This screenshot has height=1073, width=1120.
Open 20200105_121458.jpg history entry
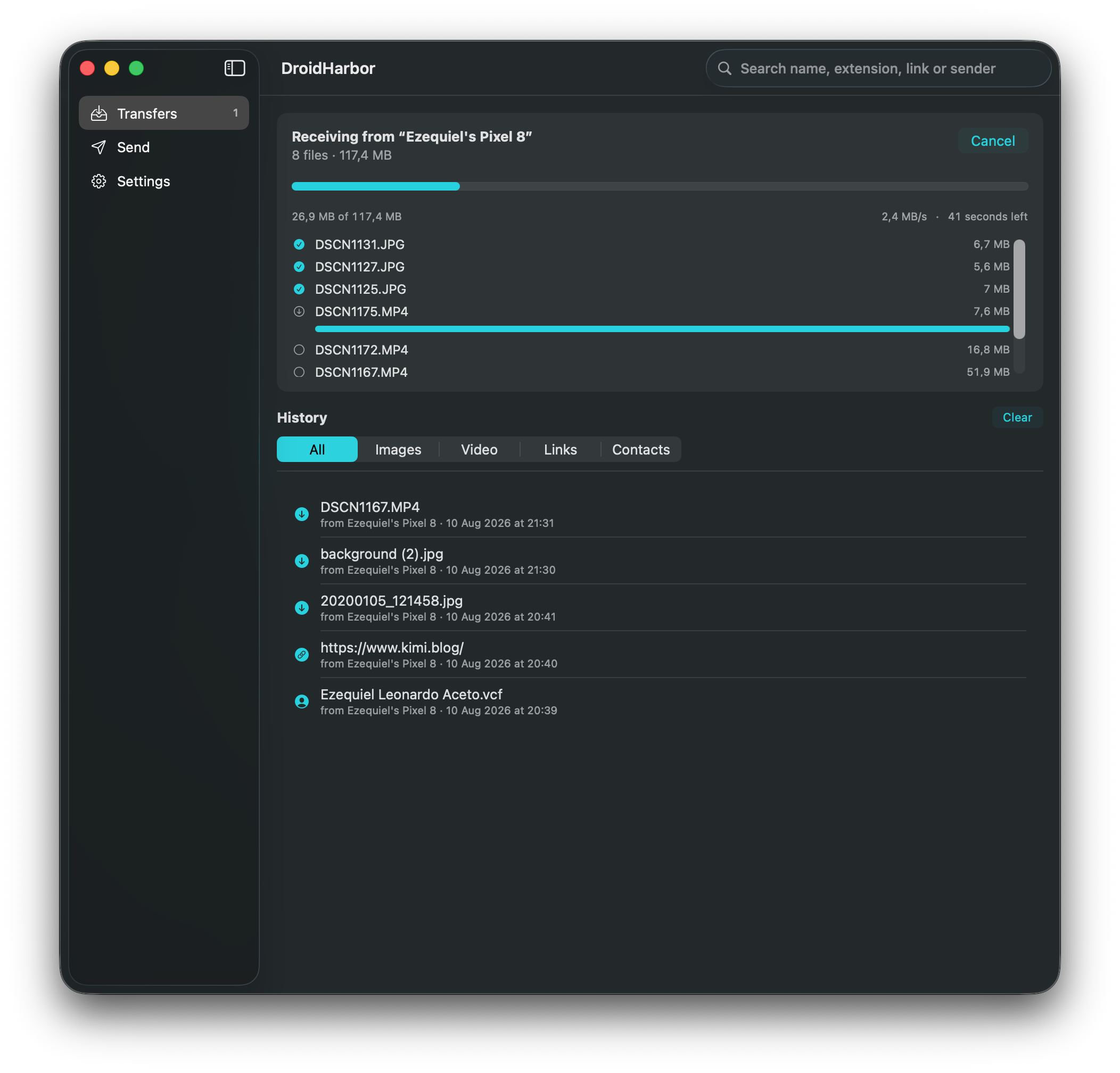(660, 608)
